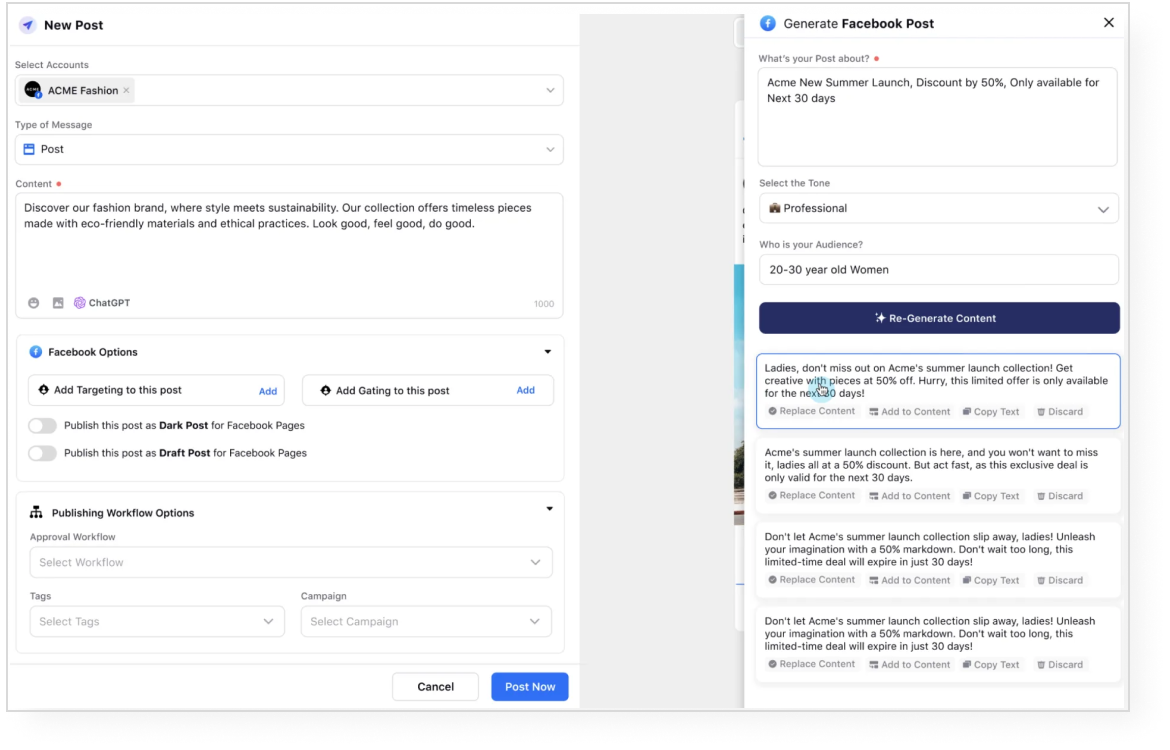The width and height of the screenshot is (1170, 750).
Task: Add 'Acme's summer launch collection is here' suggestion to content
Action: click(x=910, y=496)
